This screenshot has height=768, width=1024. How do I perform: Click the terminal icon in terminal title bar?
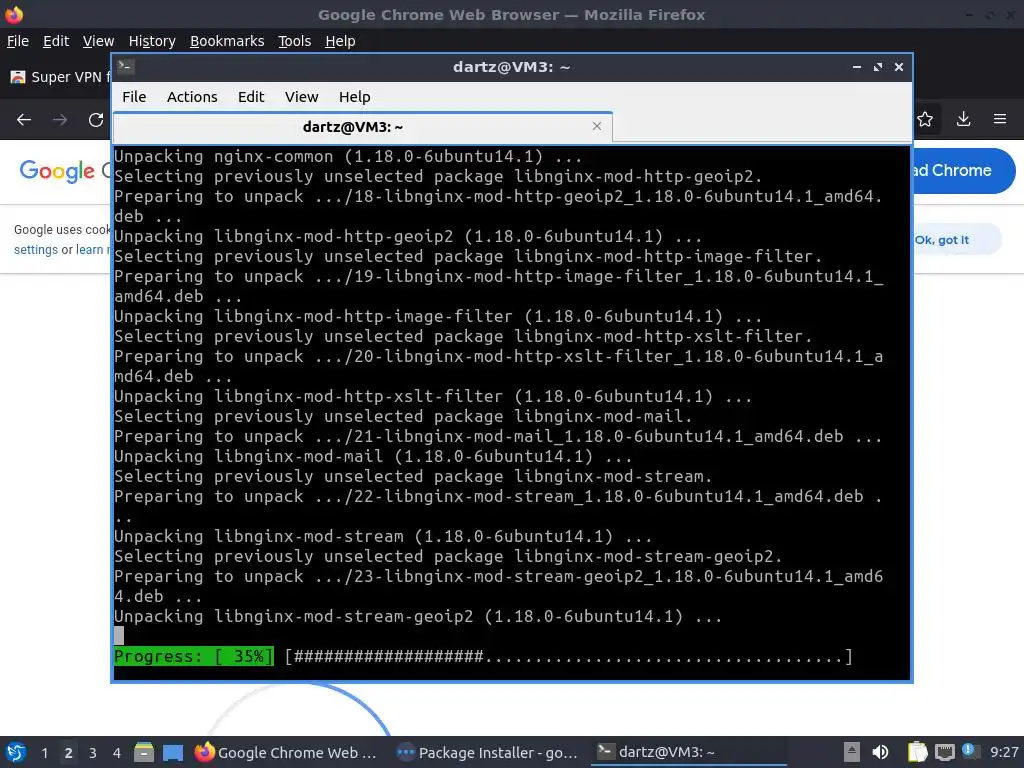point(126,67)
